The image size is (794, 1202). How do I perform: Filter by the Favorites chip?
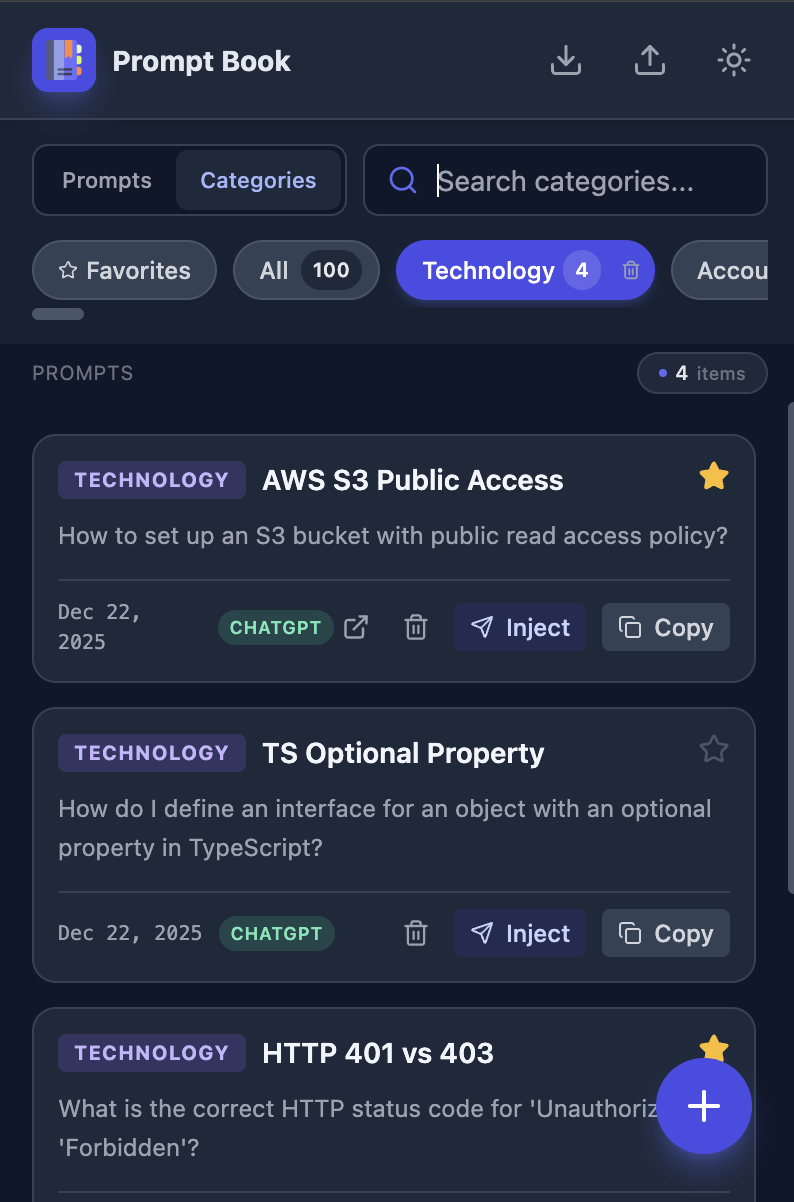[124, 270]
